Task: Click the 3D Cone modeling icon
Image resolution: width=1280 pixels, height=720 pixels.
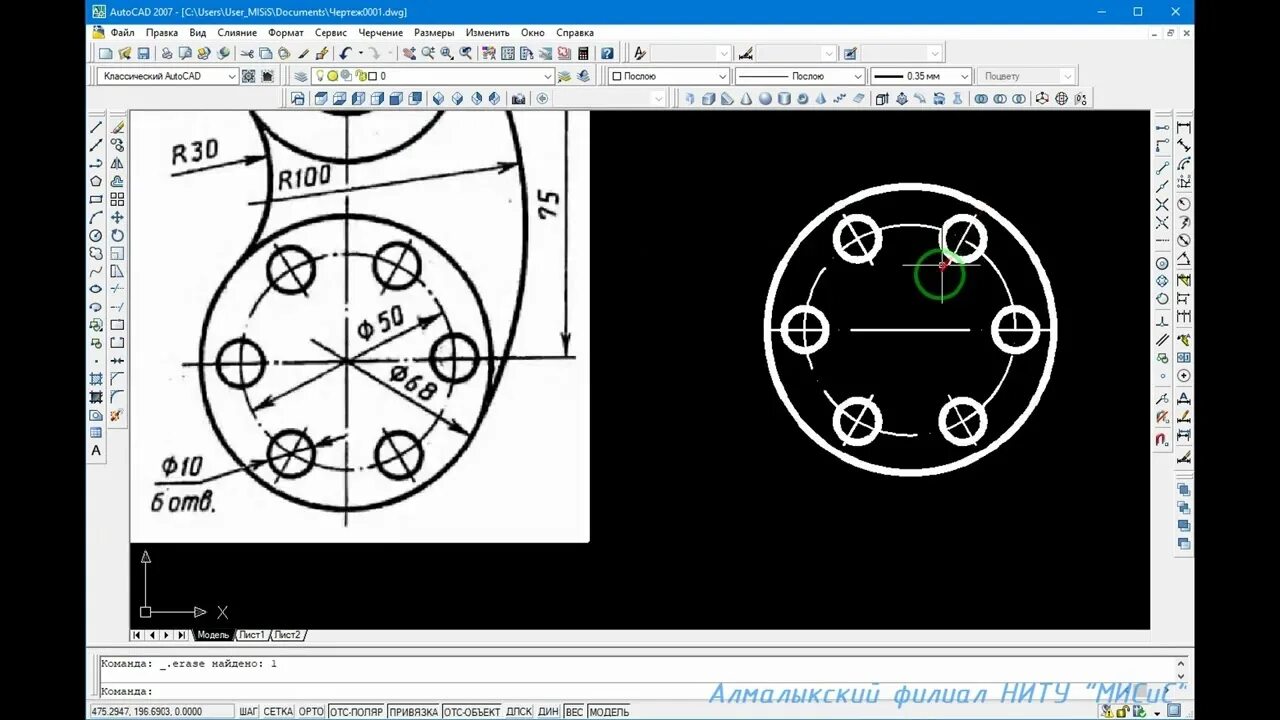Action: pos(746,98)
